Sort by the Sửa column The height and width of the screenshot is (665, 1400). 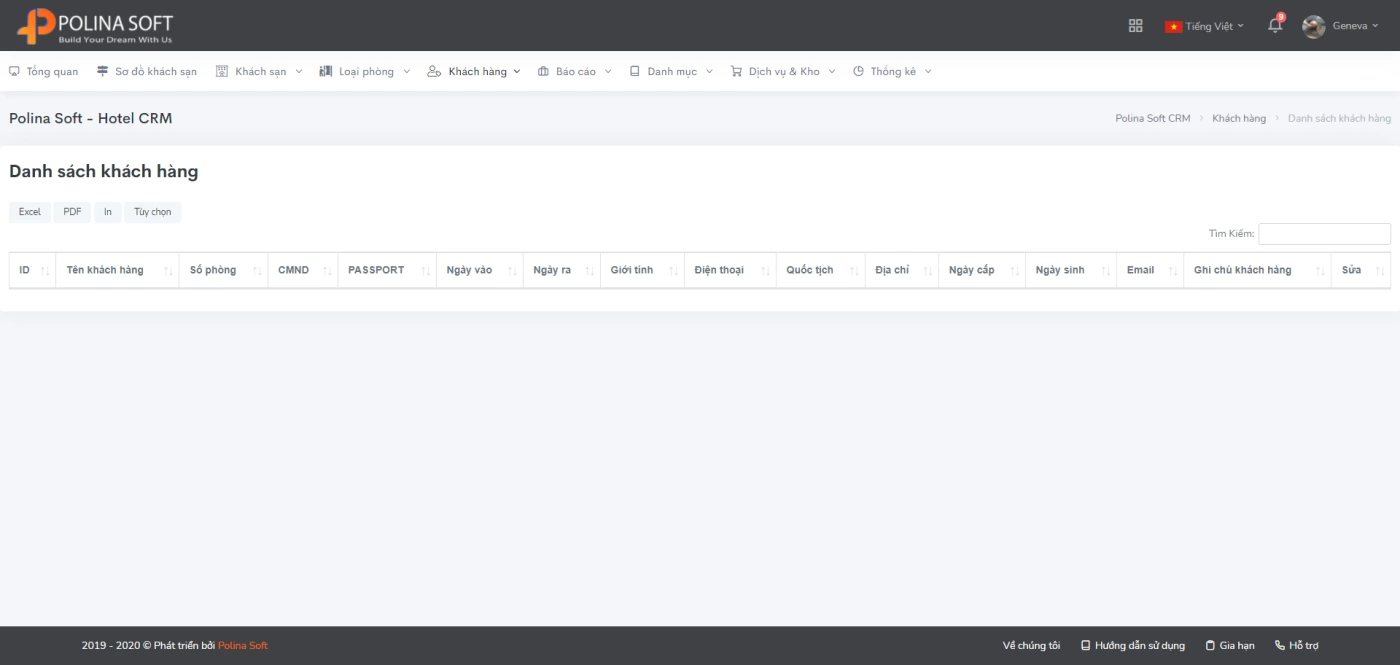(x=1361, y=270)
